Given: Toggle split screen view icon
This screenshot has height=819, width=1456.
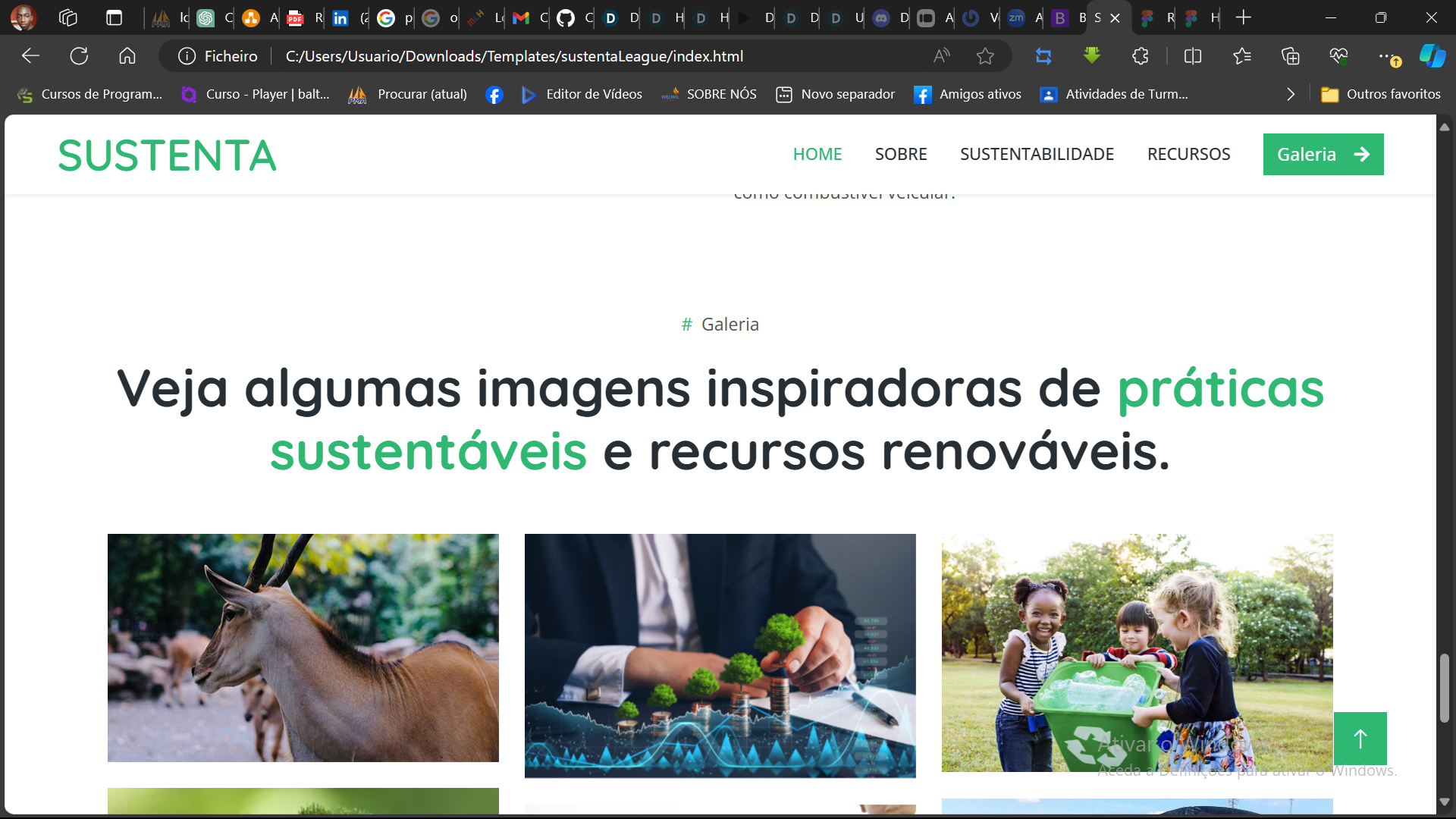Looking at the screenshot, I should (x=1193, y=56).
